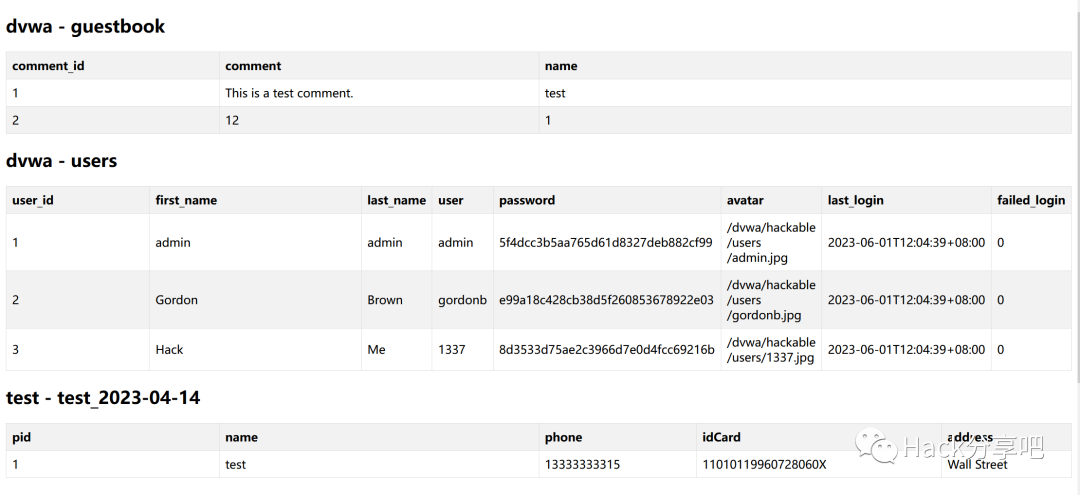This screenshot has height=495, width=1080.
Task: Click the failed_login column header
Action: pyautogui.click(x=1031, y=200)
